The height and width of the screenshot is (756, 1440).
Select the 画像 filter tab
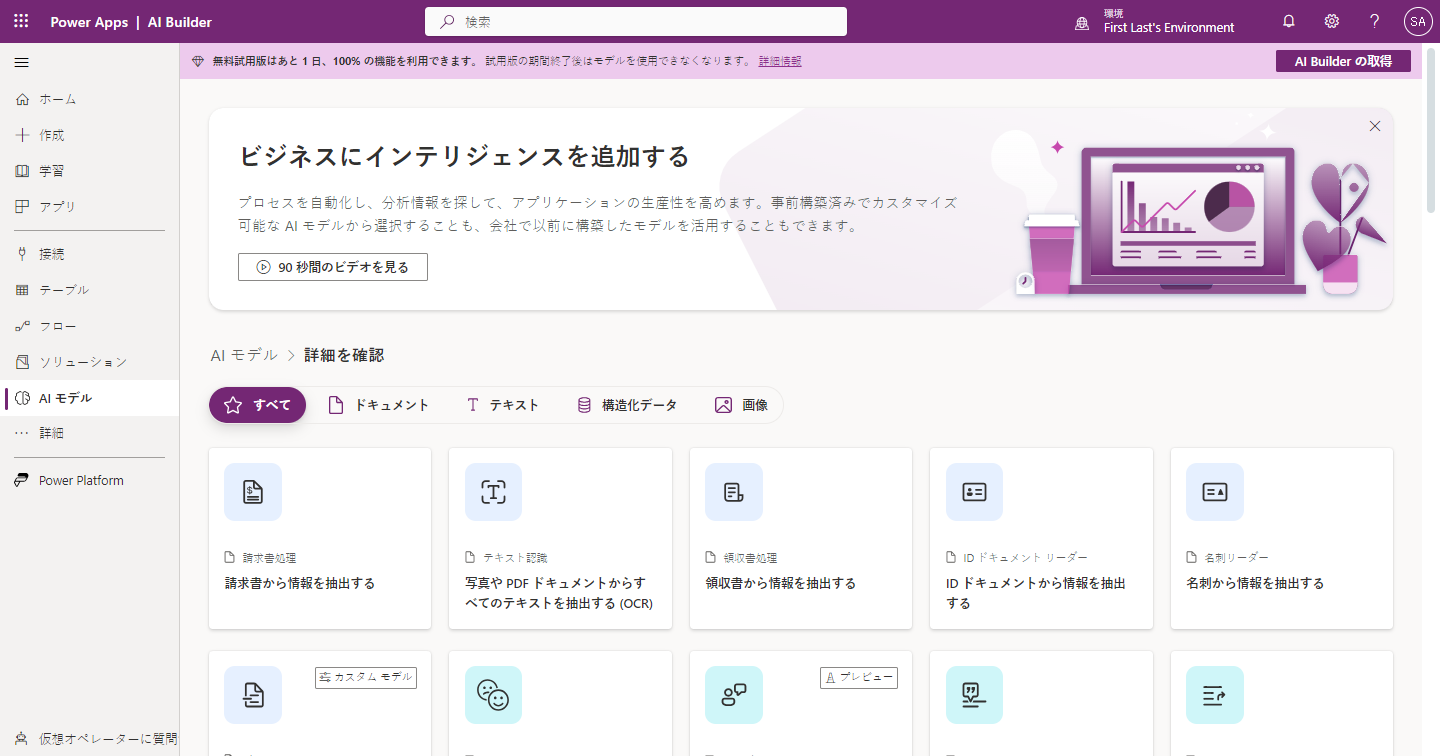pyautogui.click(x=741, y=405)
